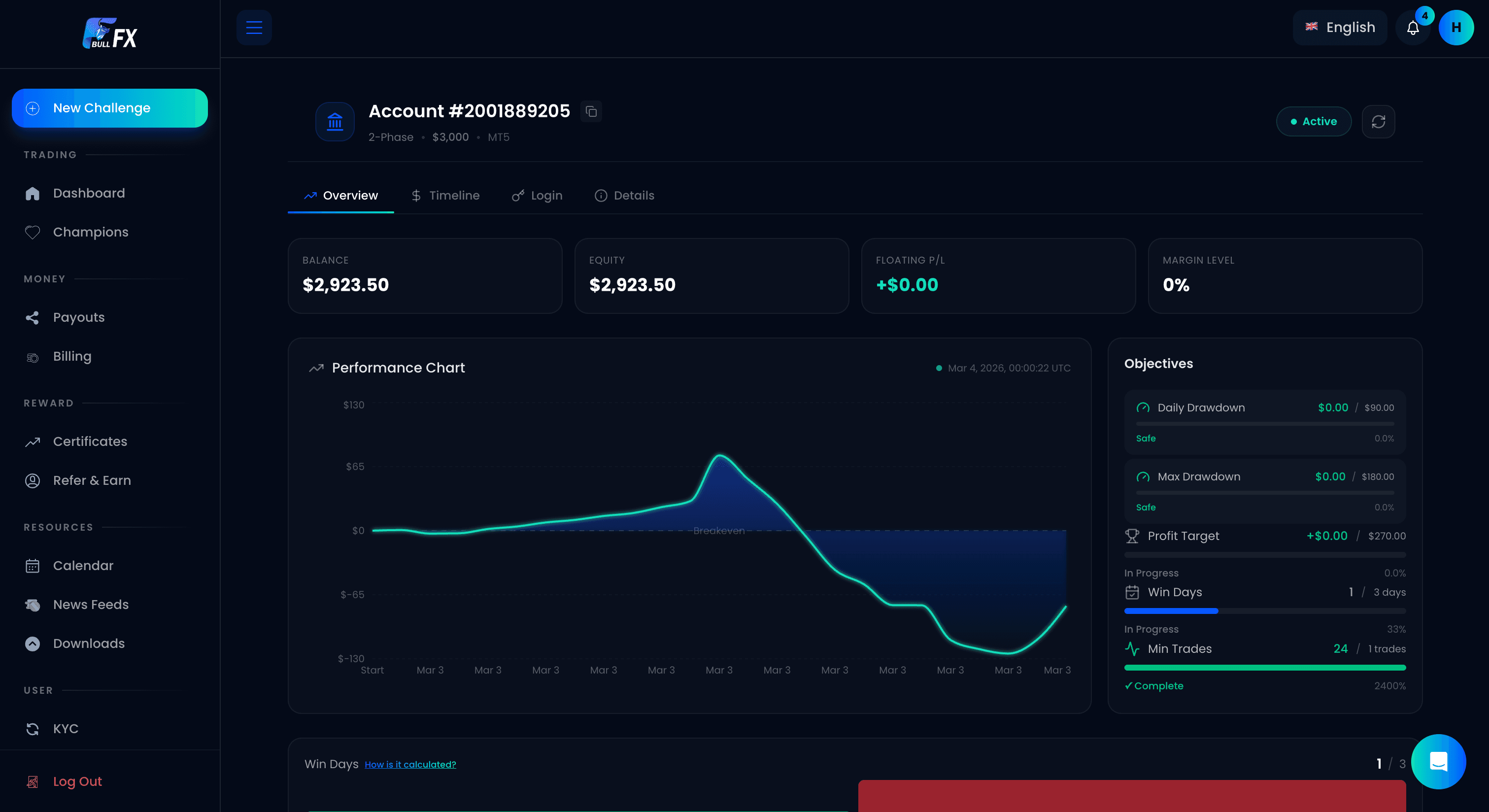
Task: Collapse the sidebar with hamburger menu
Action: pos(254,27)
